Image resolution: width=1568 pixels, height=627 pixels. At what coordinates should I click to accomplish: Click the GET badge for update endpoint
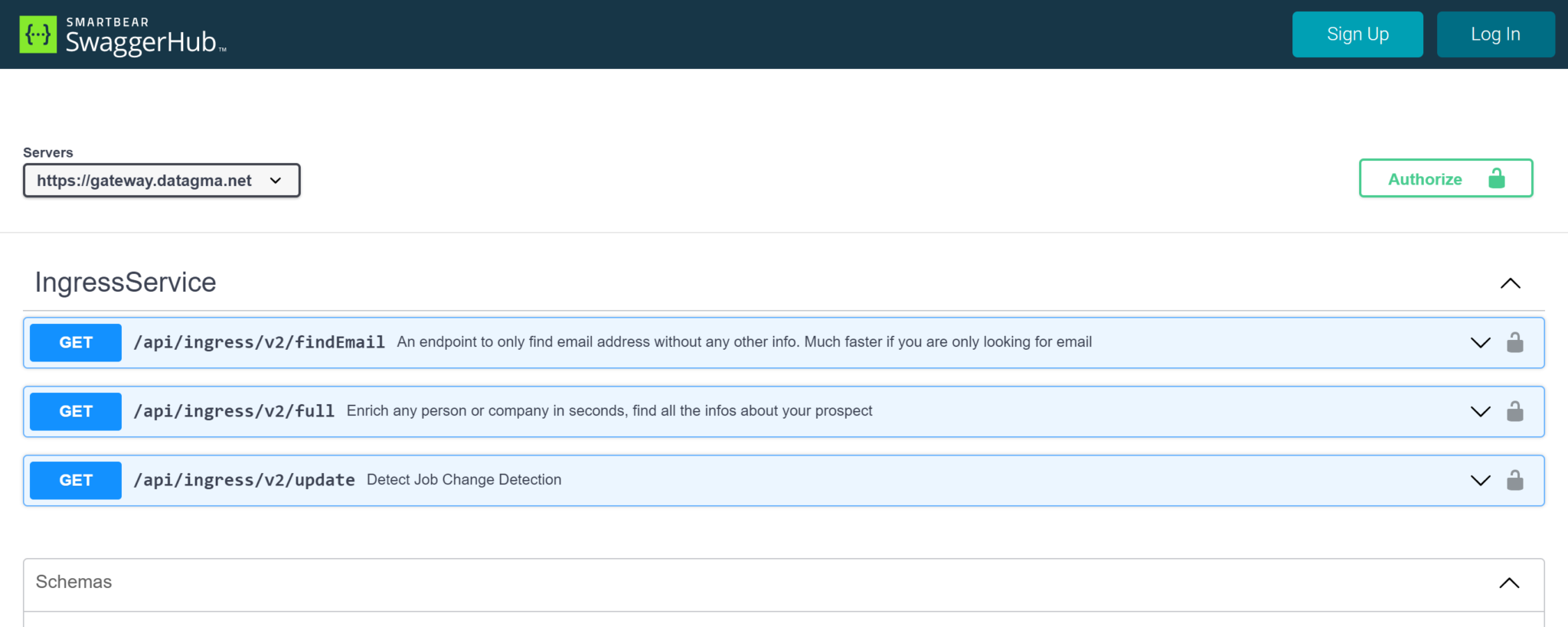click(x=76, y=480)
